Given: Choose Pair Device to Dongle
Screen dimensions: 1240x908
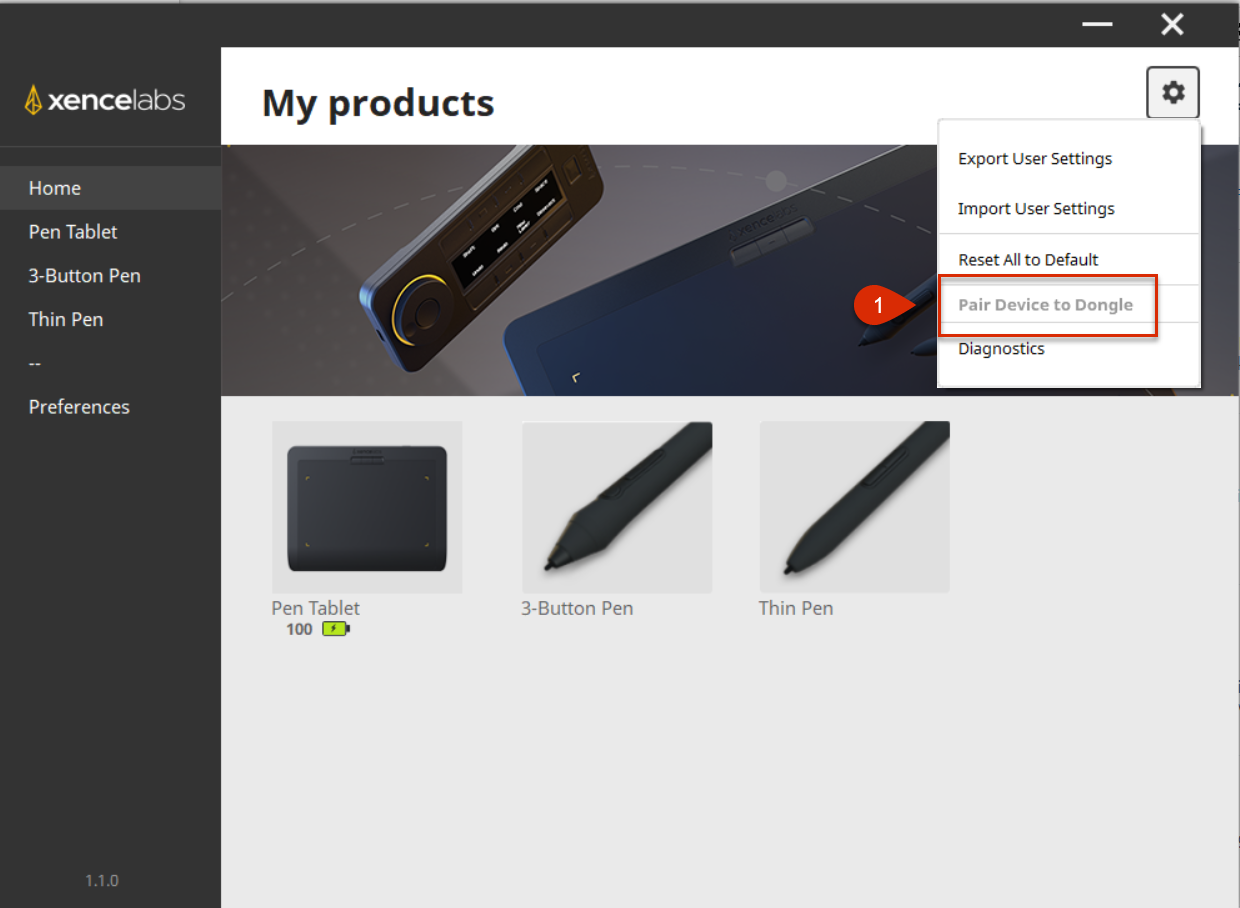Looking at the screenshot, I should 1046,305.
